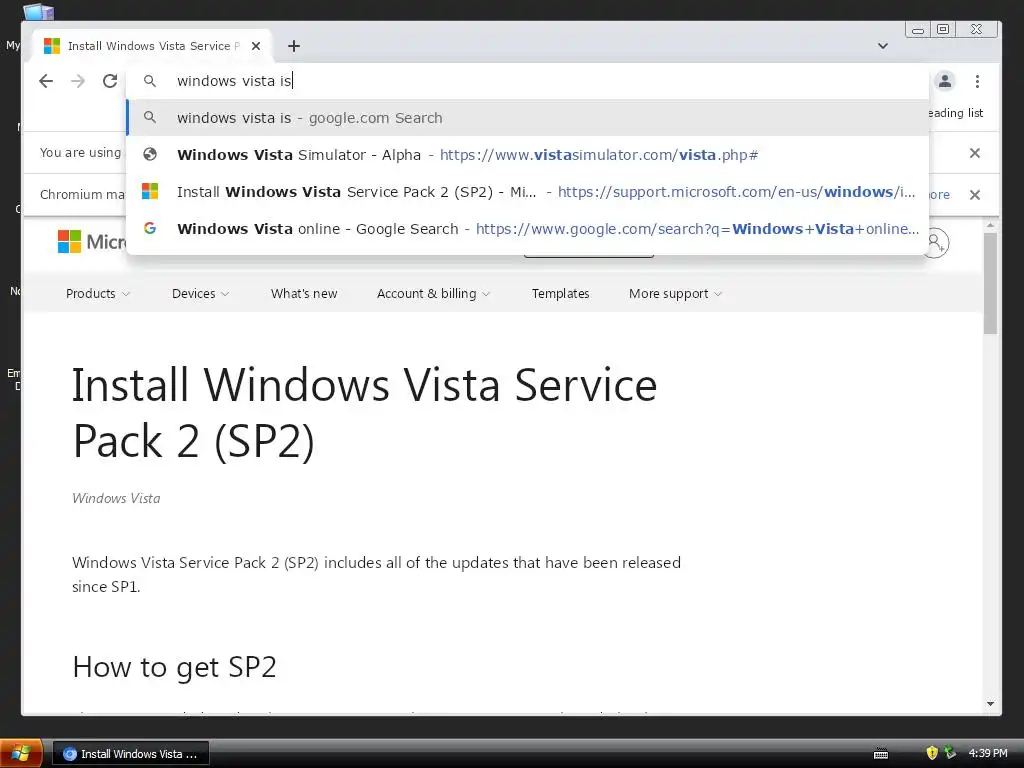Click the page vertical scrollbar thumb

pos(990,283)
